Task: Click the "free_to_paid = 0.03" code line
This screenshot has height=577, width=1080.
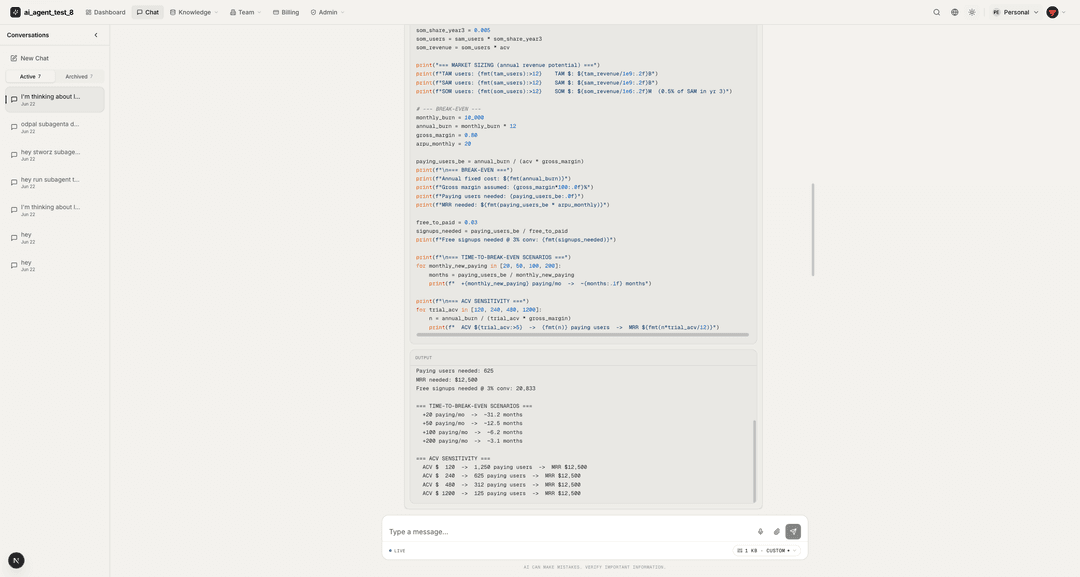Action: tap(446, 222)
